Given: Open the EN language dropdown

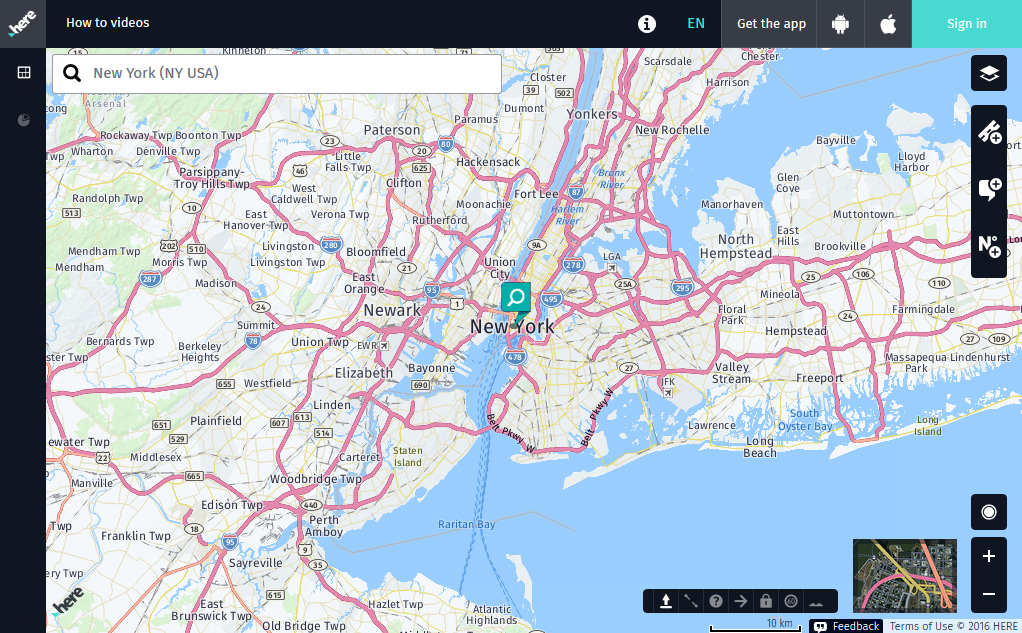Looking at the screenshot, I should tap(696, 23).
